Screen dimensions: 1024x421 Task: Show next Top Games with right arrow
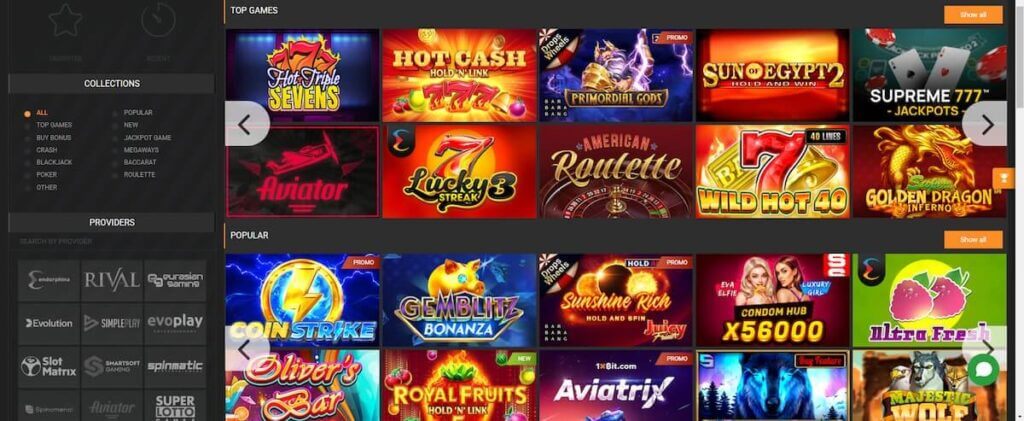pos(986,124)
